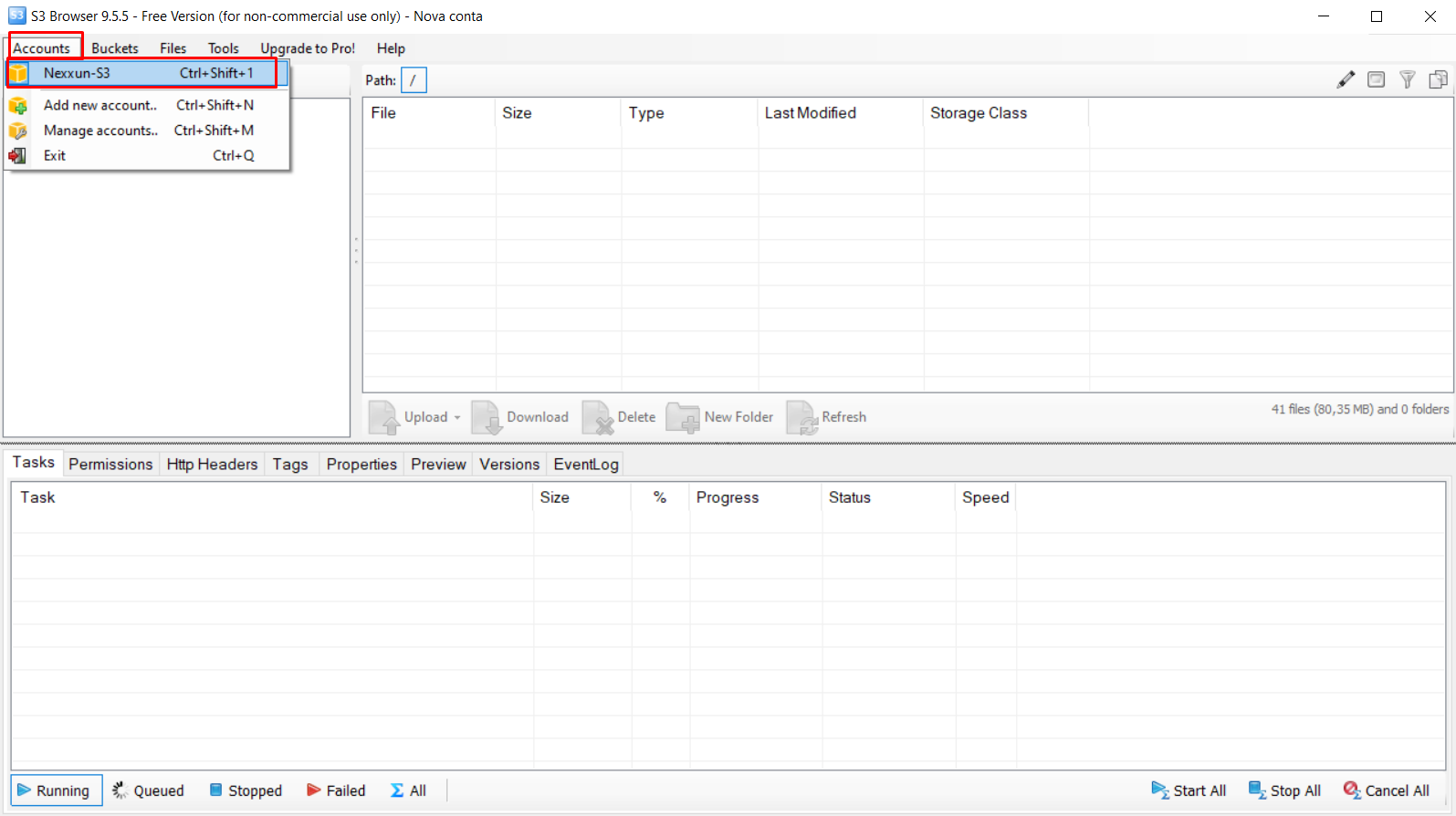This screenshot has width=1456, height=816.
Task: Switch to the Versions tab
Action: pos(509,465)
